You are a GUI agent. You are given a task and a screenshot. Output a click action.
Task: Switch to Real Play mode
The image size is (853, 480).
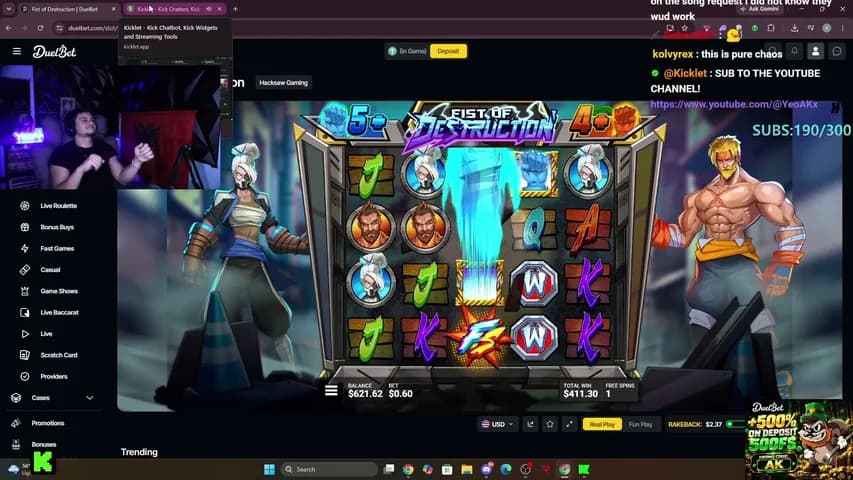(602, 424)
